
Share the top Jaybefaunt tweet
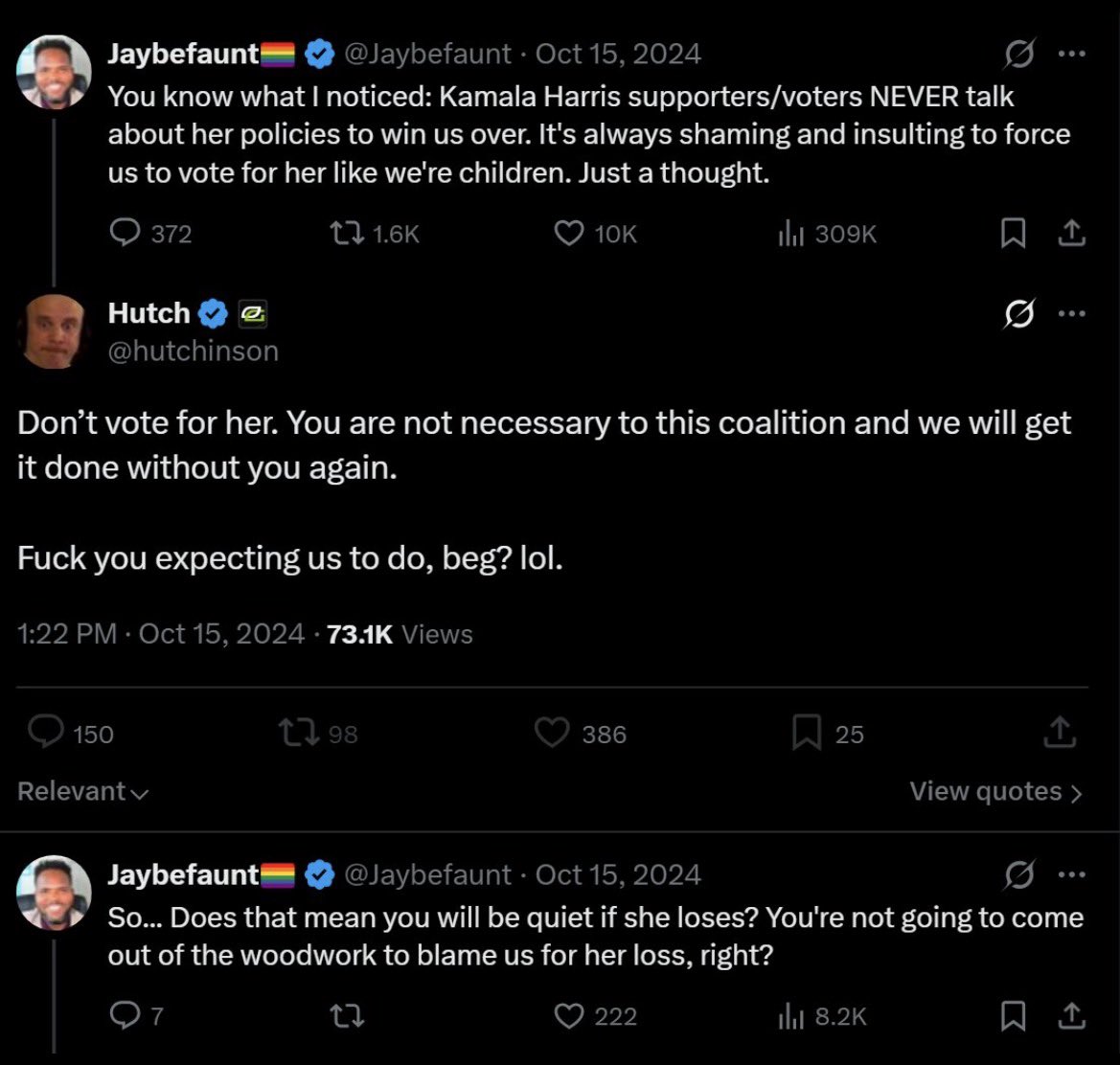click(1072, 234)
